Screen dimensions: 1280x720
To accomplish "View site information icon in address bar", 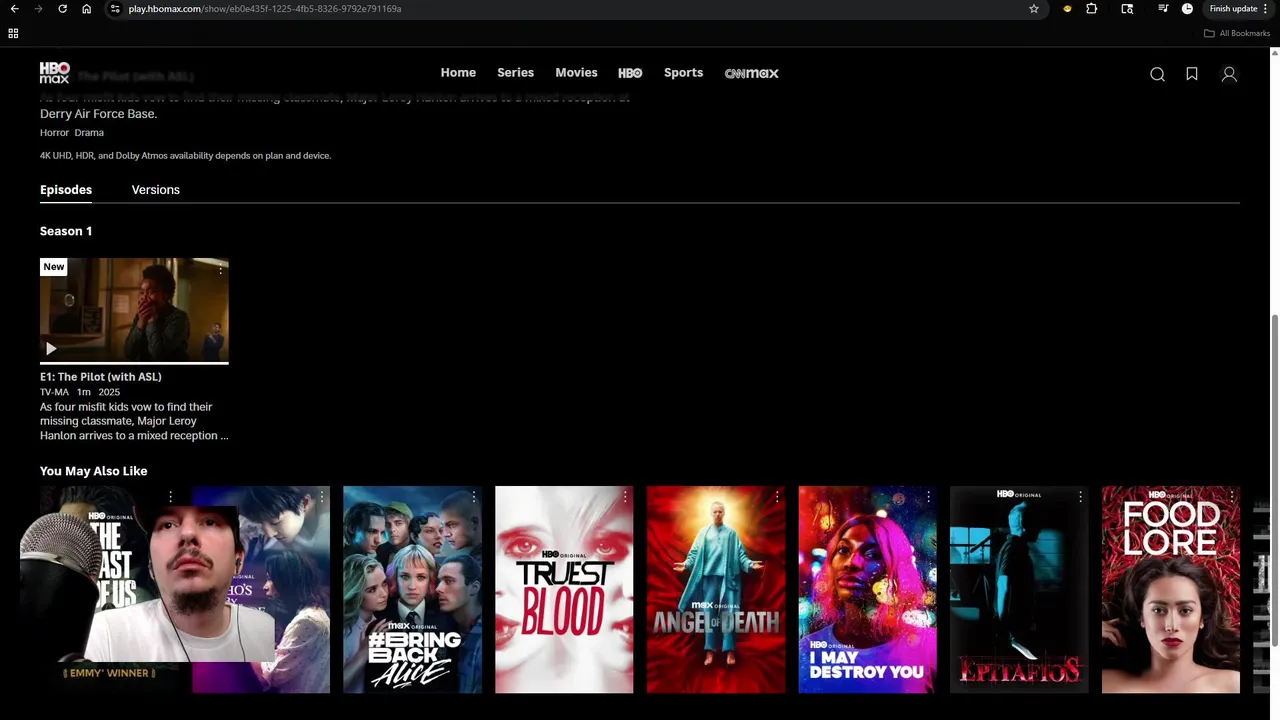I will pyautogui.click(x=115, y=9).
